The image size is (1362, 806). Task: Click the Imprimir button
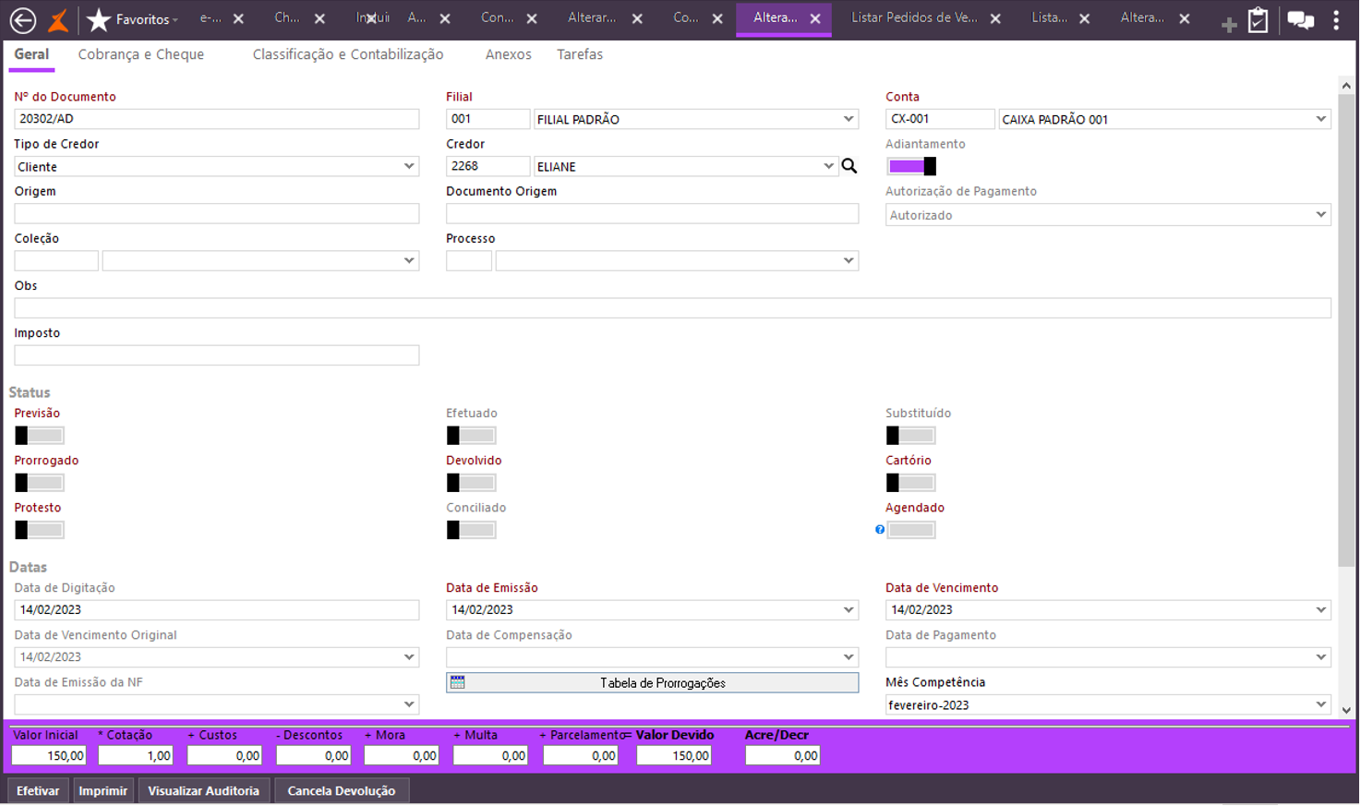[103, 791]
